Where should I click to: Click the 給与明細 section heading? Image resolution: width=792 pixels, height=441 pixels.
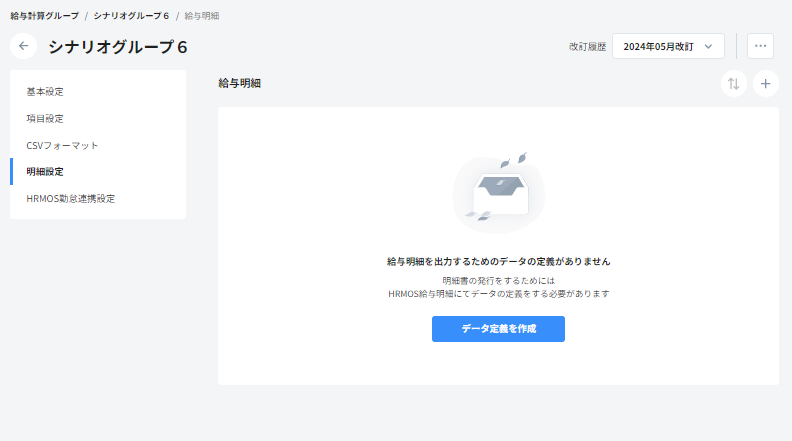tap(239, 84)
